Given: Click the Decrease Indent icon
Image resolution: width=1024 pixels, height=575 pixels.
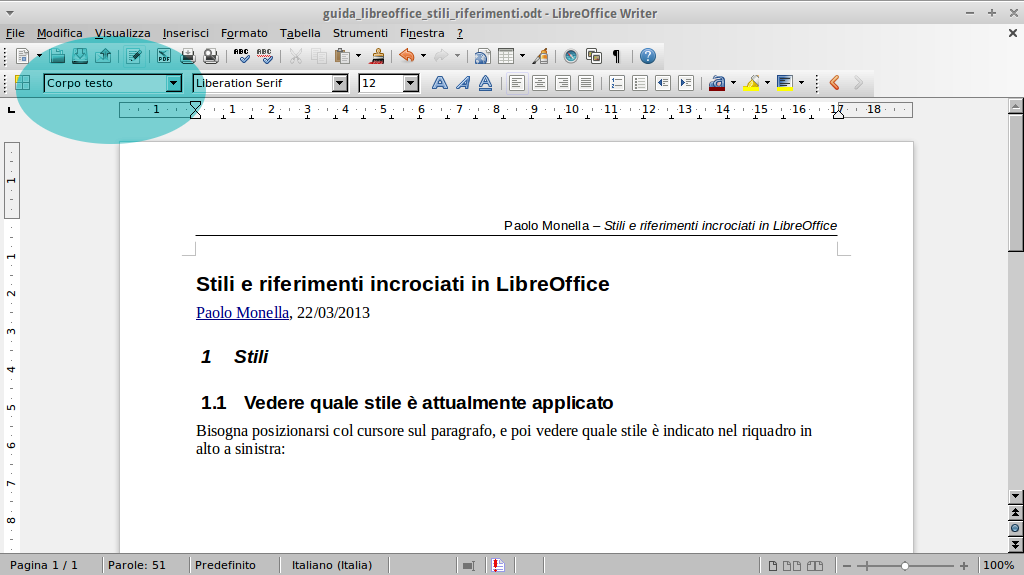Looking at the screenshot, I should [663, 83].
